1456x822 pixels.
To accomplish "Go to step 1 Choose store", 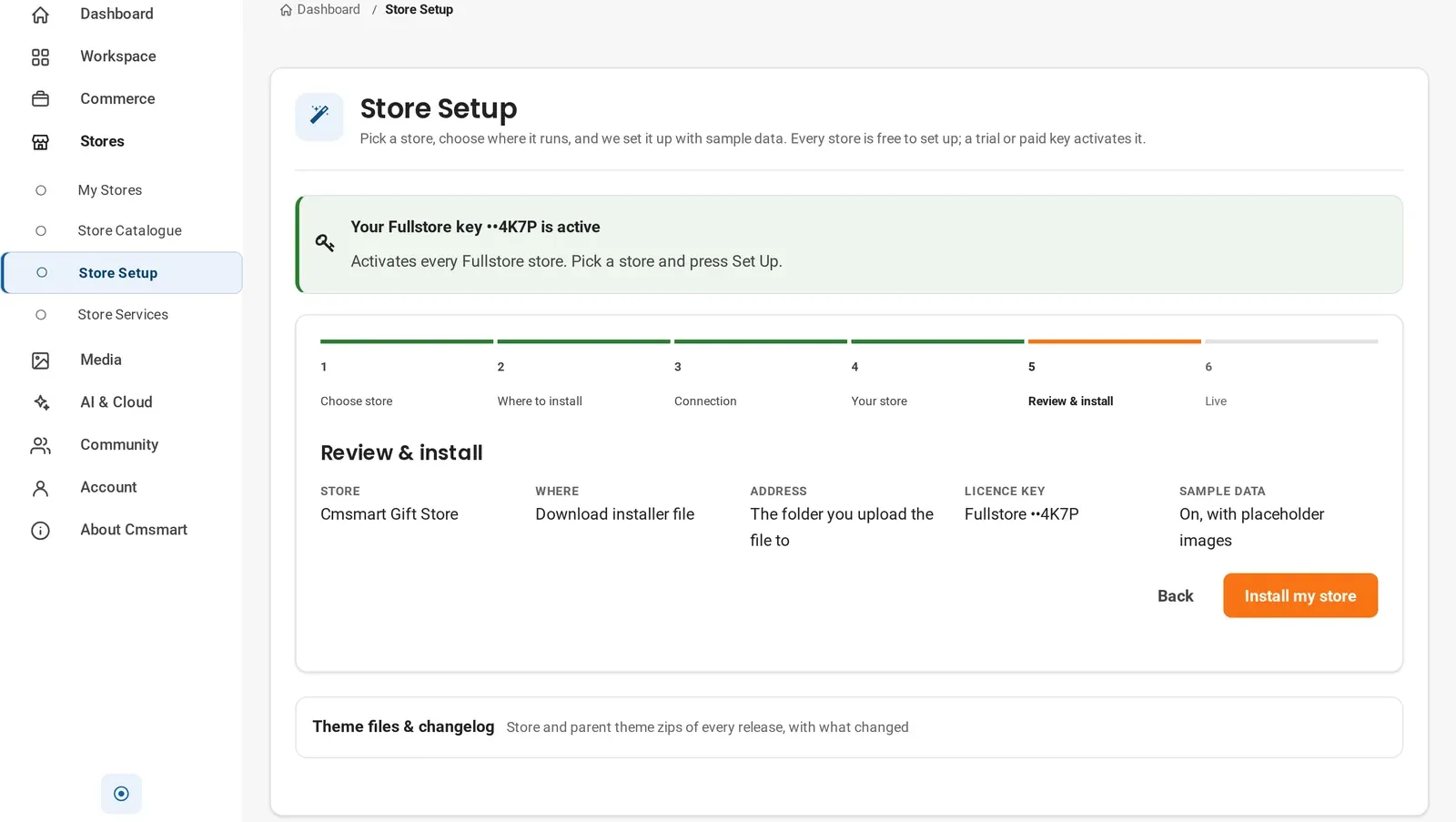I will (x=406, y=375).
